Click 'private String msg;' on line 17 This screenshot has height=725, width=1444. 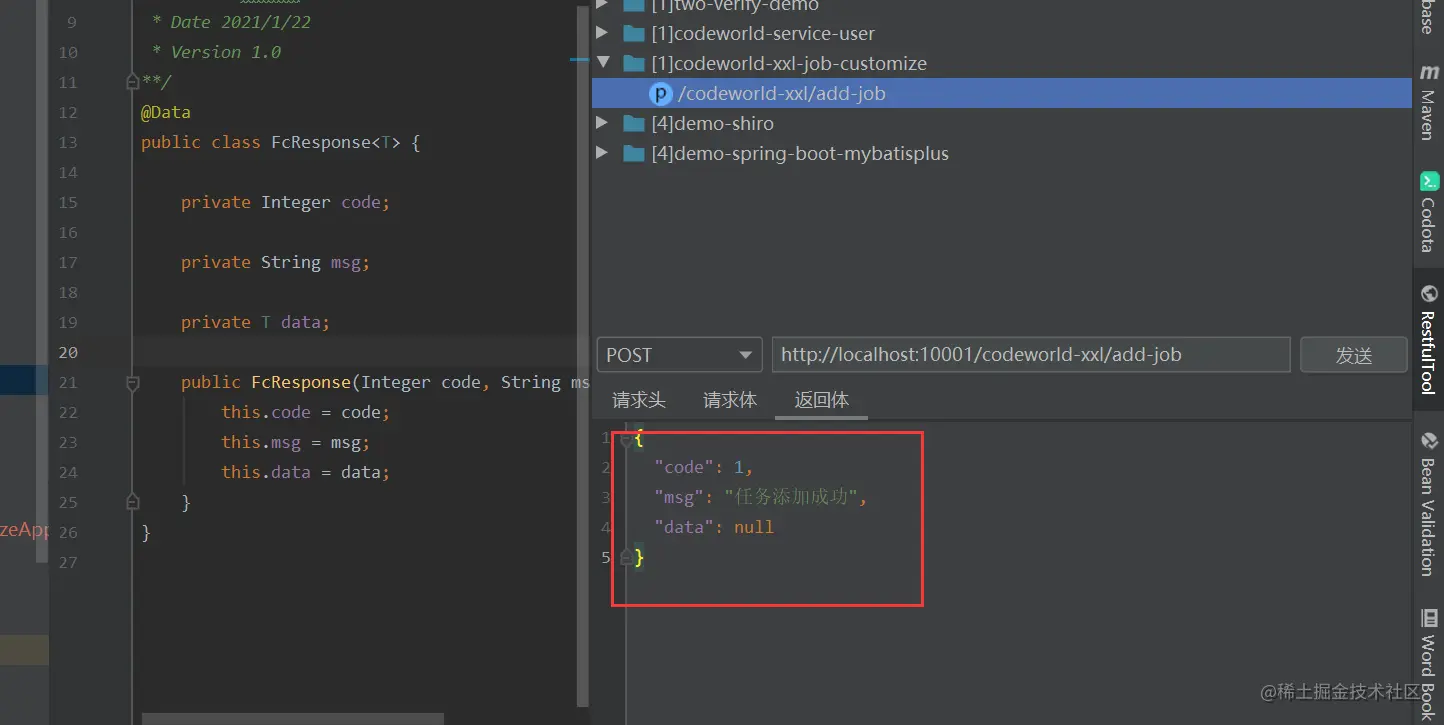(x=275, y=262)
